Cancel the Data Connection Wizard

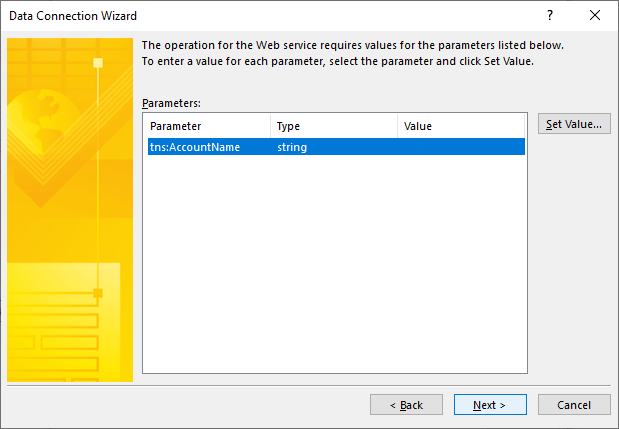[x=573, y=405]
